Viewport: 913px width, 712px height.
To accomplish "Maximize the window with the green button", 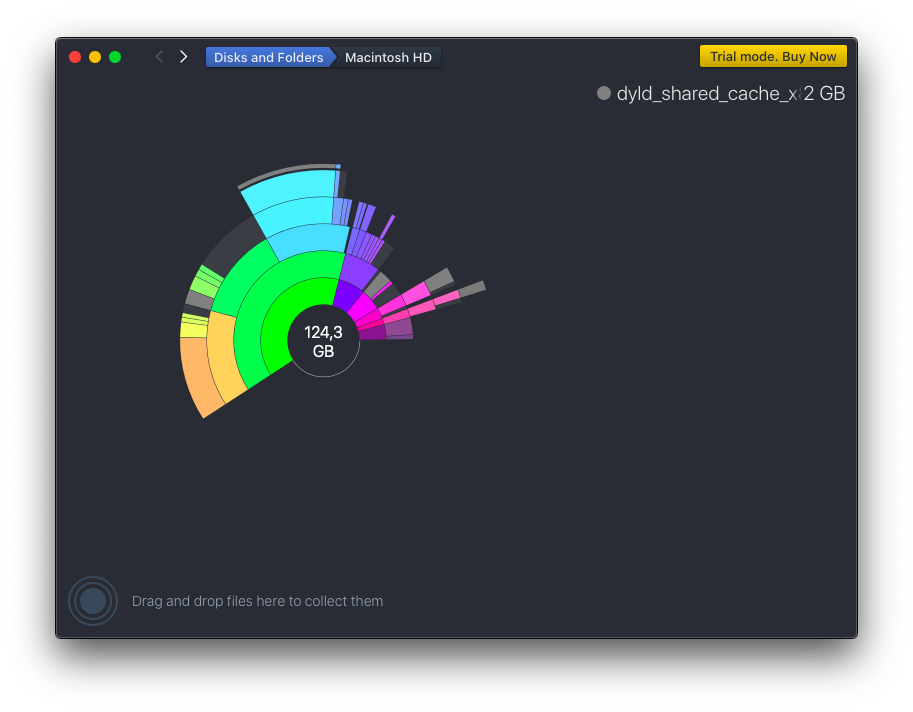I will [115, 56].
